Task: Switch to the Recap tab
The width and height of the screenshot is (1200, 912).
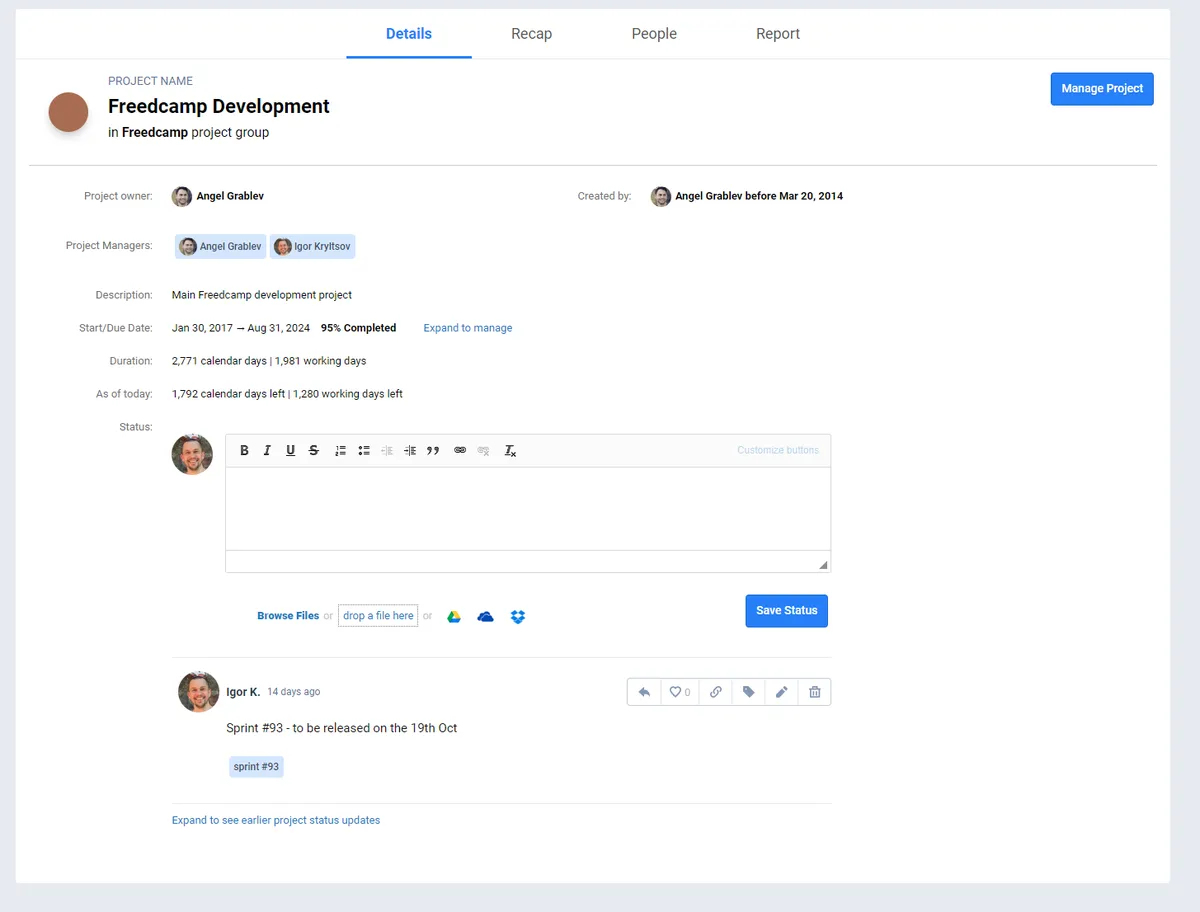Action: tap(531, 34)
